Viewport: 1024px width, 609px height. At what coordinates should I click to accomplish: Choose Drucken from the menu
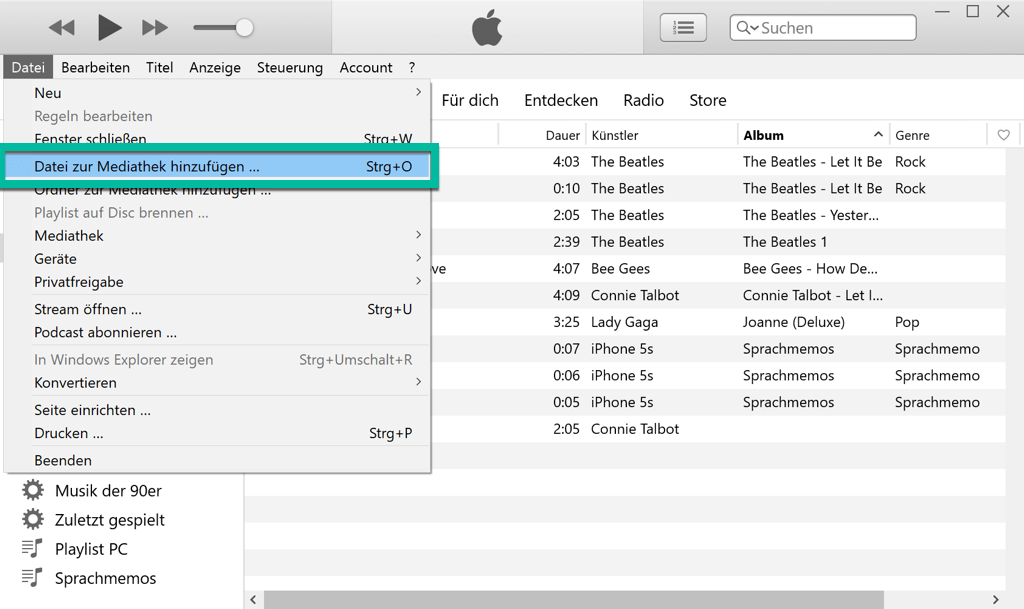[x=217, y=433]
